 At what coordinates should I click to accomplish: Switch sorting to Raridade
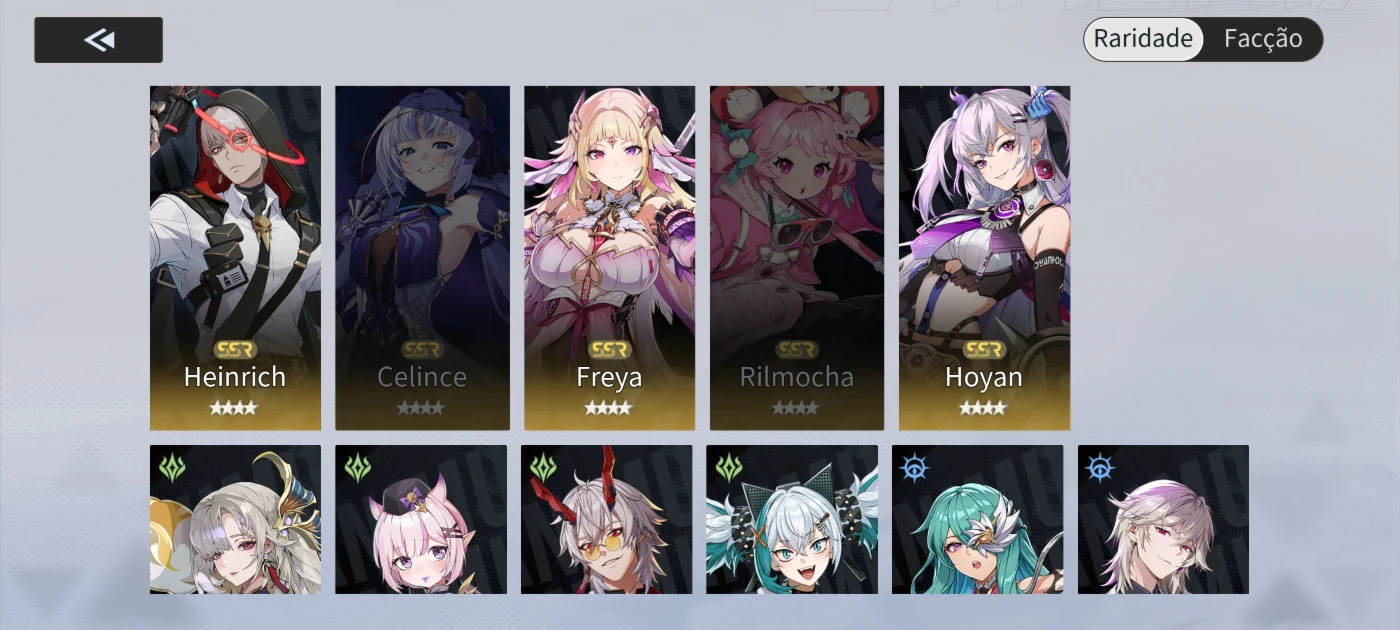point(1143,39)
